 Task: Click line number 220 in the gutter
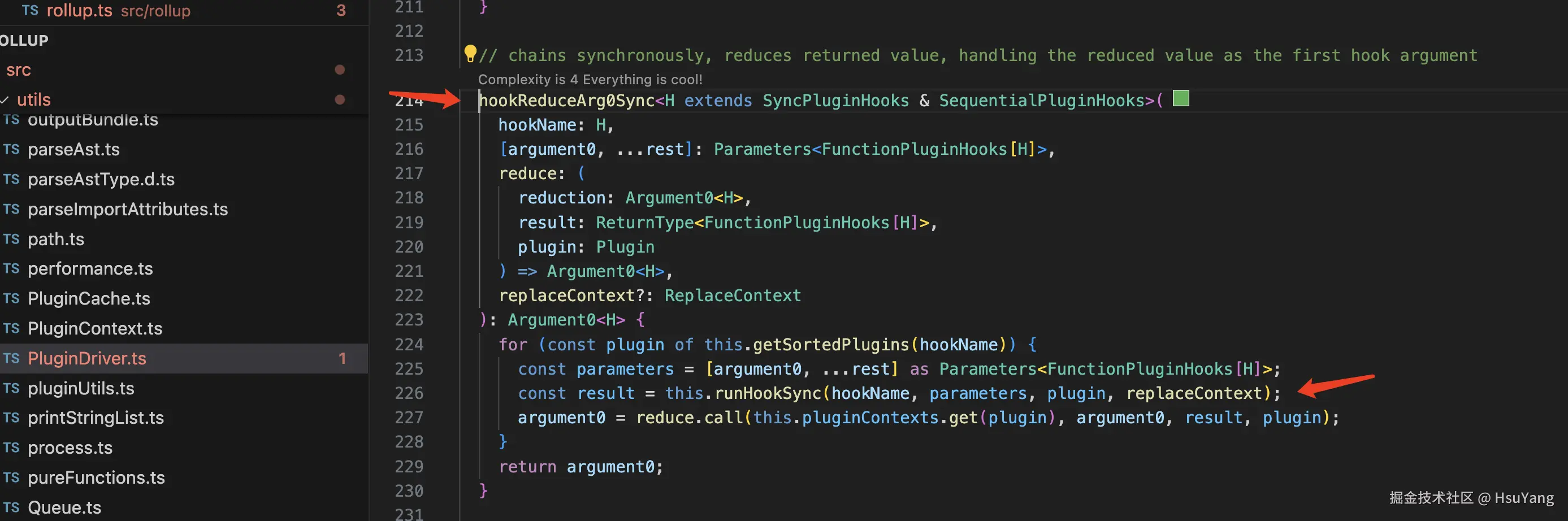409,246
